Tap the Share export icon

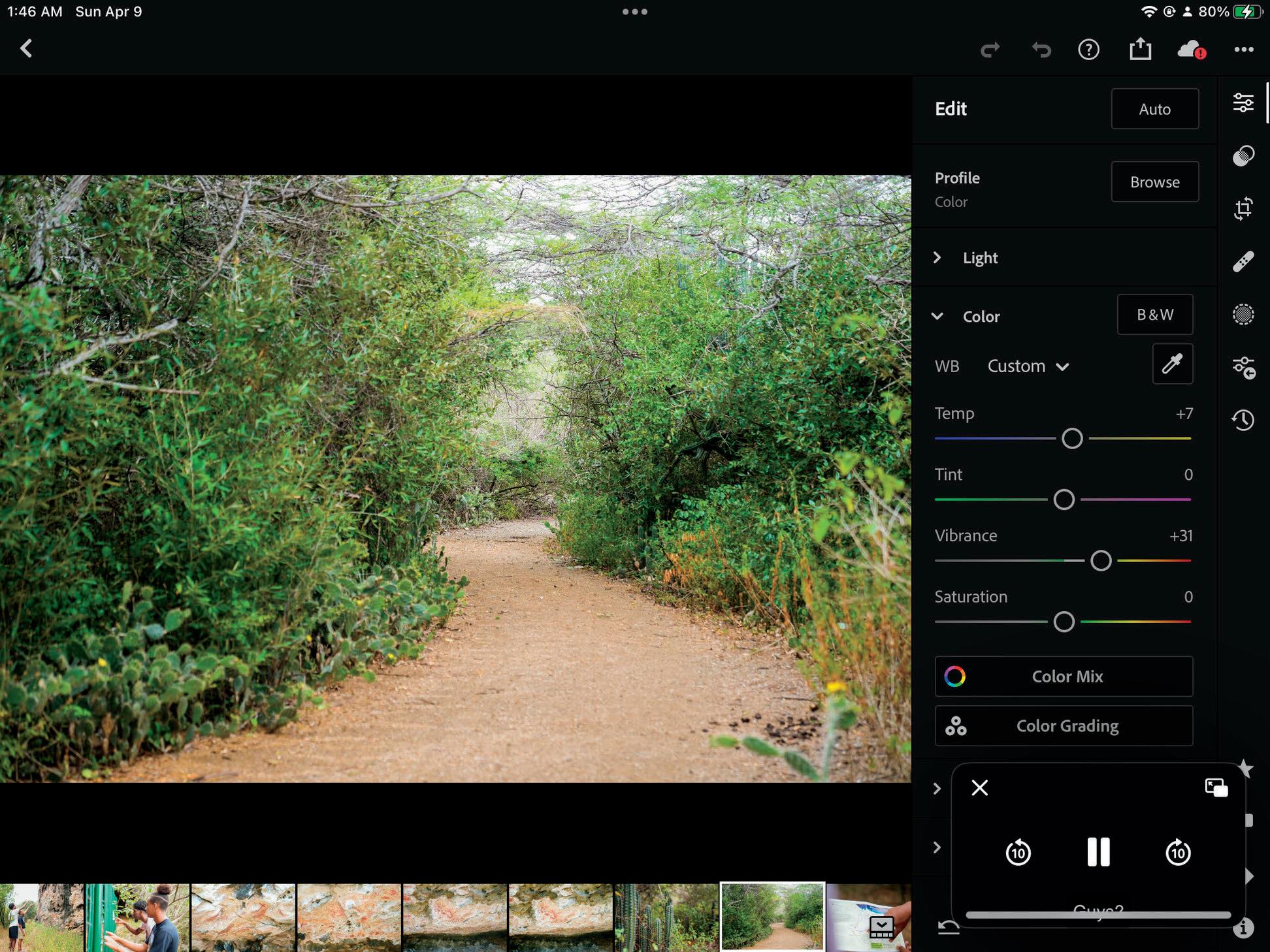click(1140, 50)
